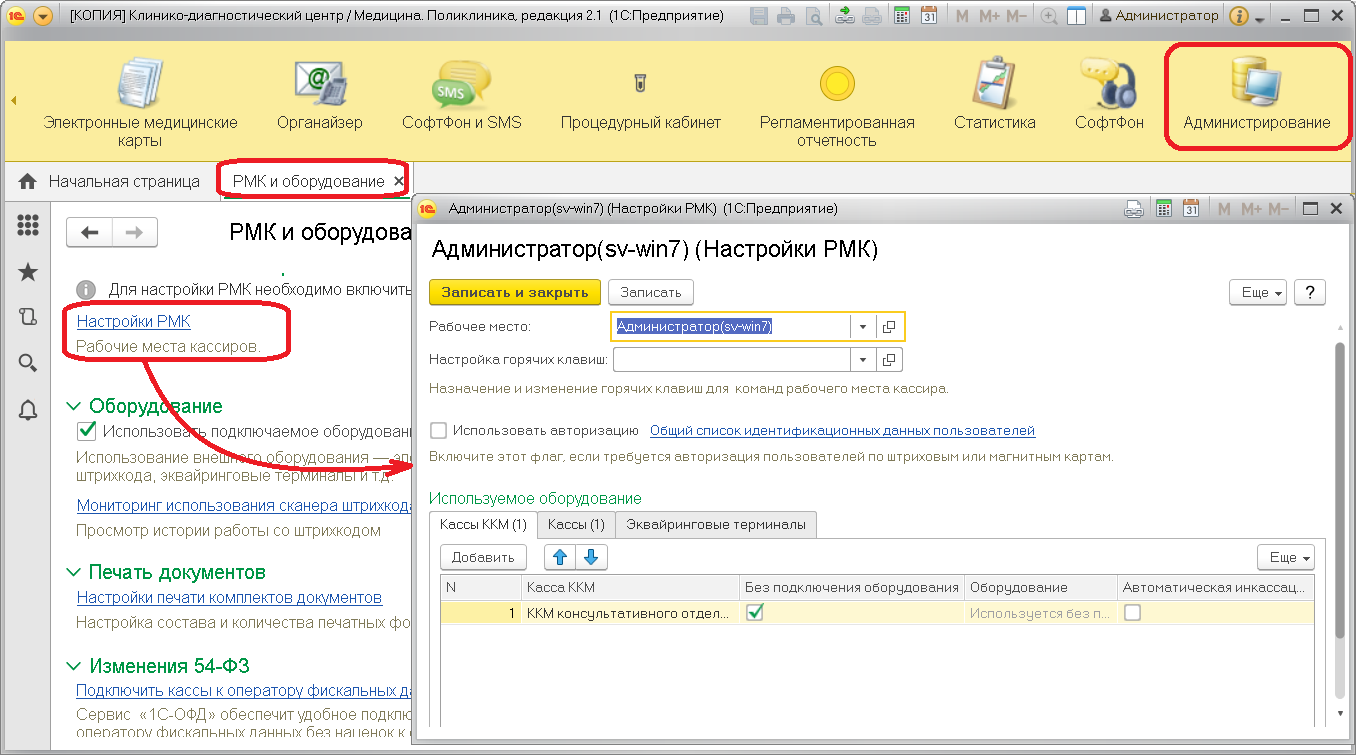
Task: Click main window green arrow get-link icon
Action: [x=845, y=16]
